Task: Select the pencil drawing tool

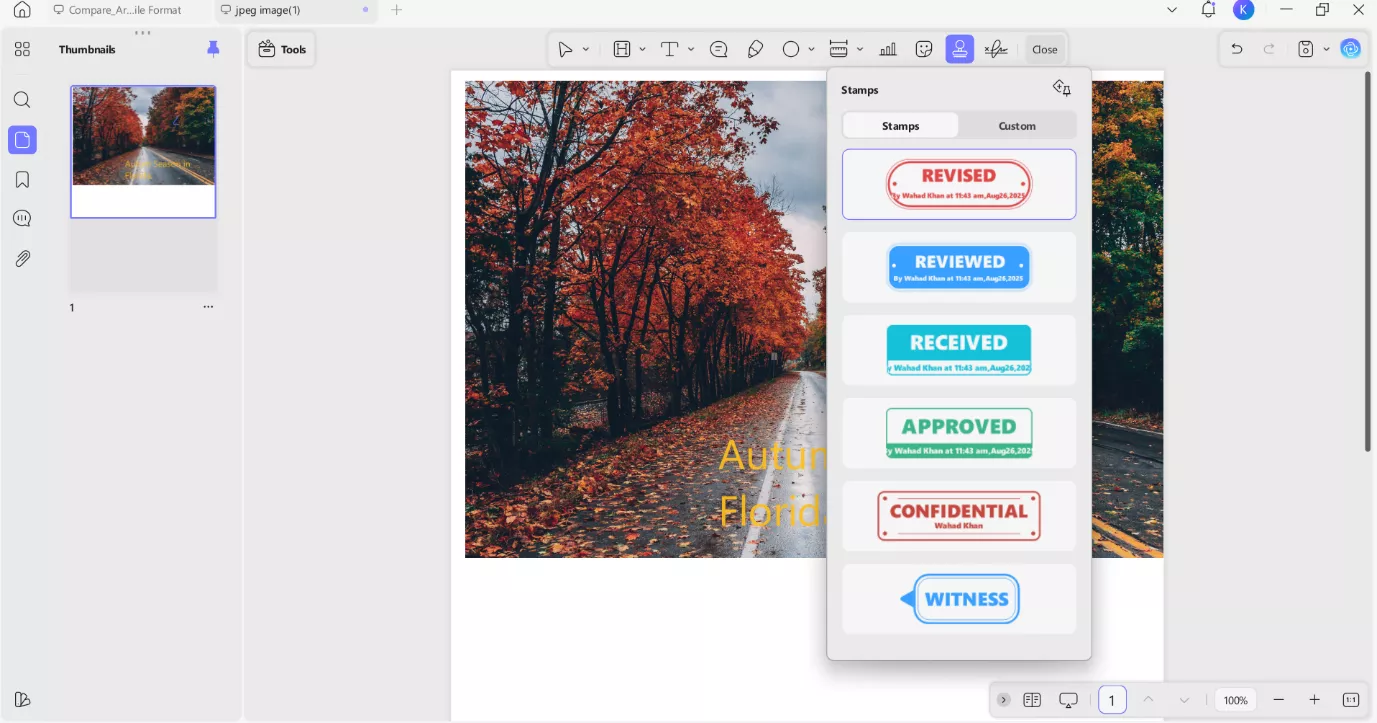Action: pos(755,49)
